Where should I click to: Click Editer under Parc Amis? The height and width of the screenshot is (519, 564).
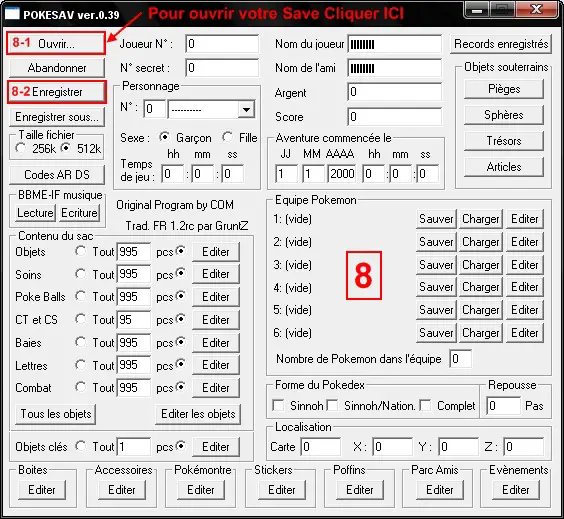click(440, 490)
